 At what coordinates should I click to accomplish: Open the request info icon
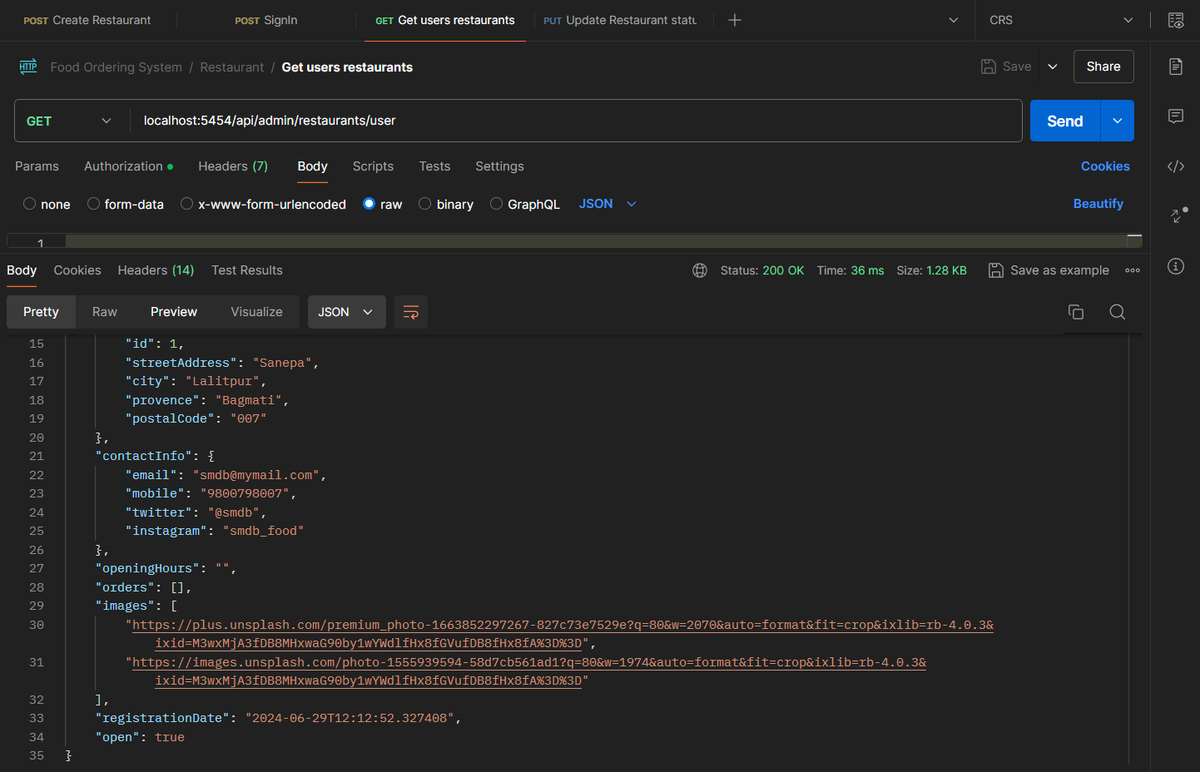coord(1176,266)
